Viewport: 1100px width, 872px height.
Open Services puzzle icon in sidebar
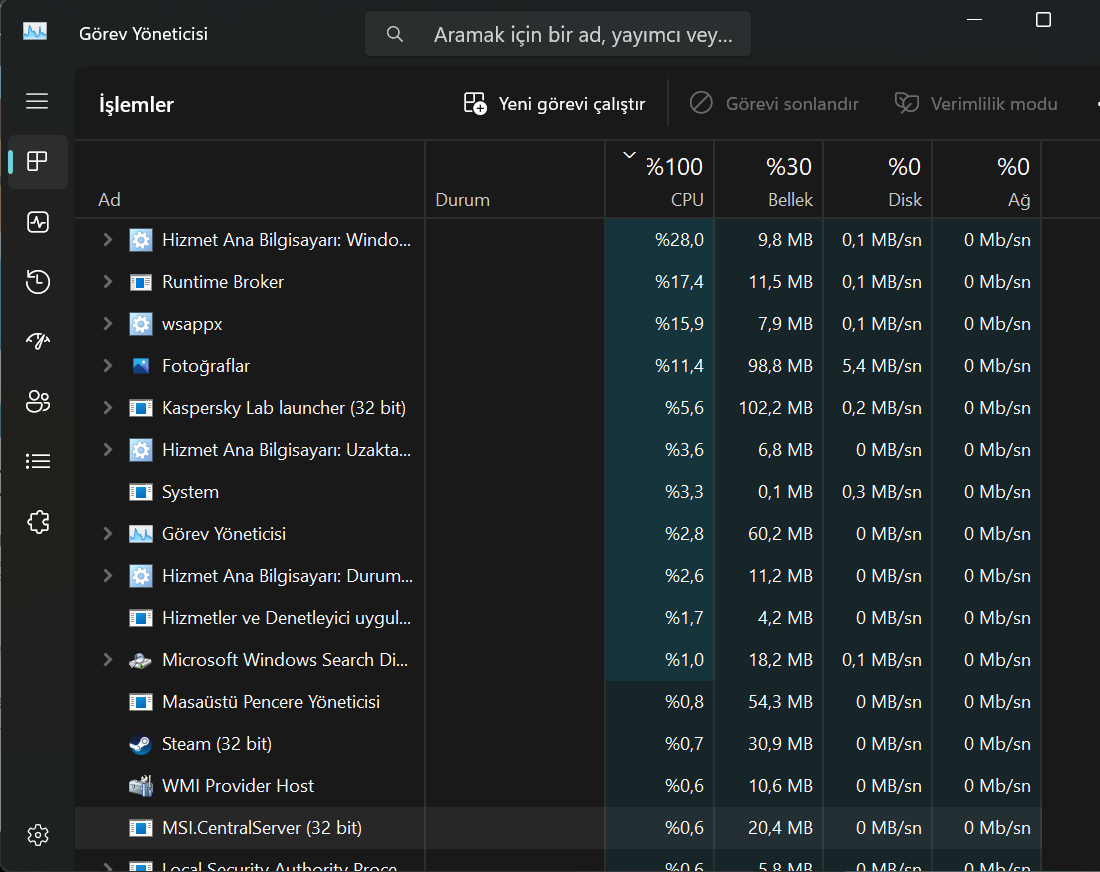pyautogui.click(x=37, y=522)
